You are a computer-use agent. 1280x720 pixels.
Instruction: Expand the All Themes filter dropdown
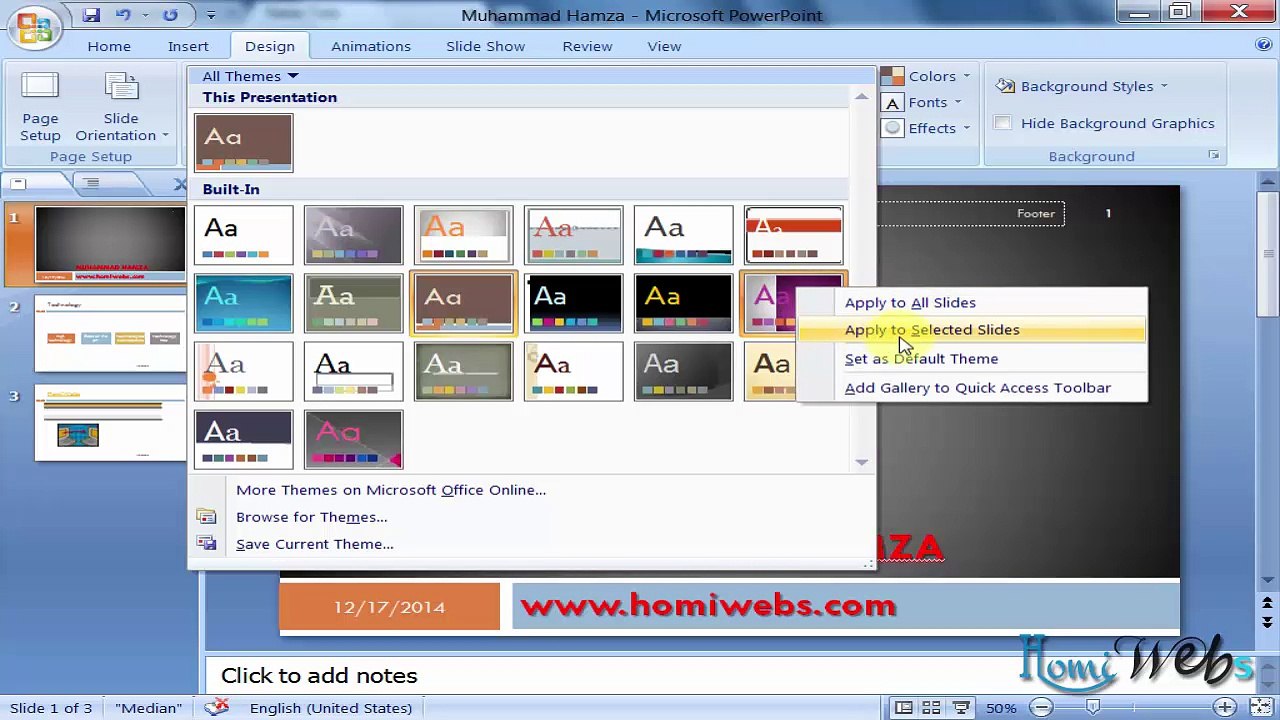click(250, 76)
